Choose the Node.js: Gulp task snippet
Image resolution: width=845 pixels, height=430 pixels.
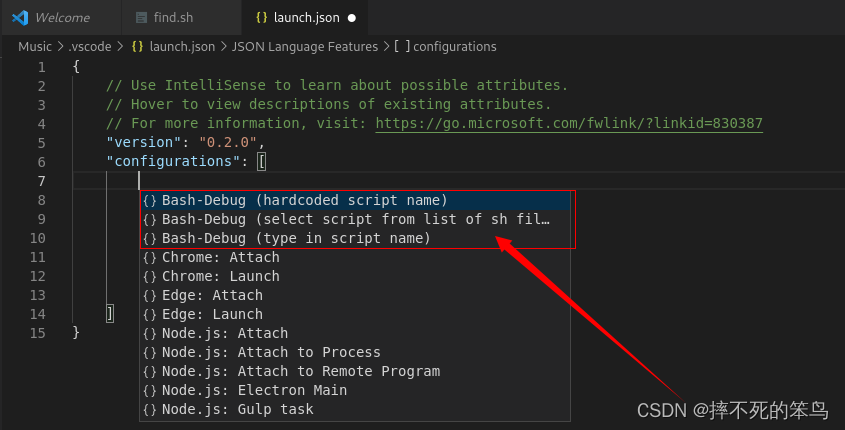coord(356,410)
